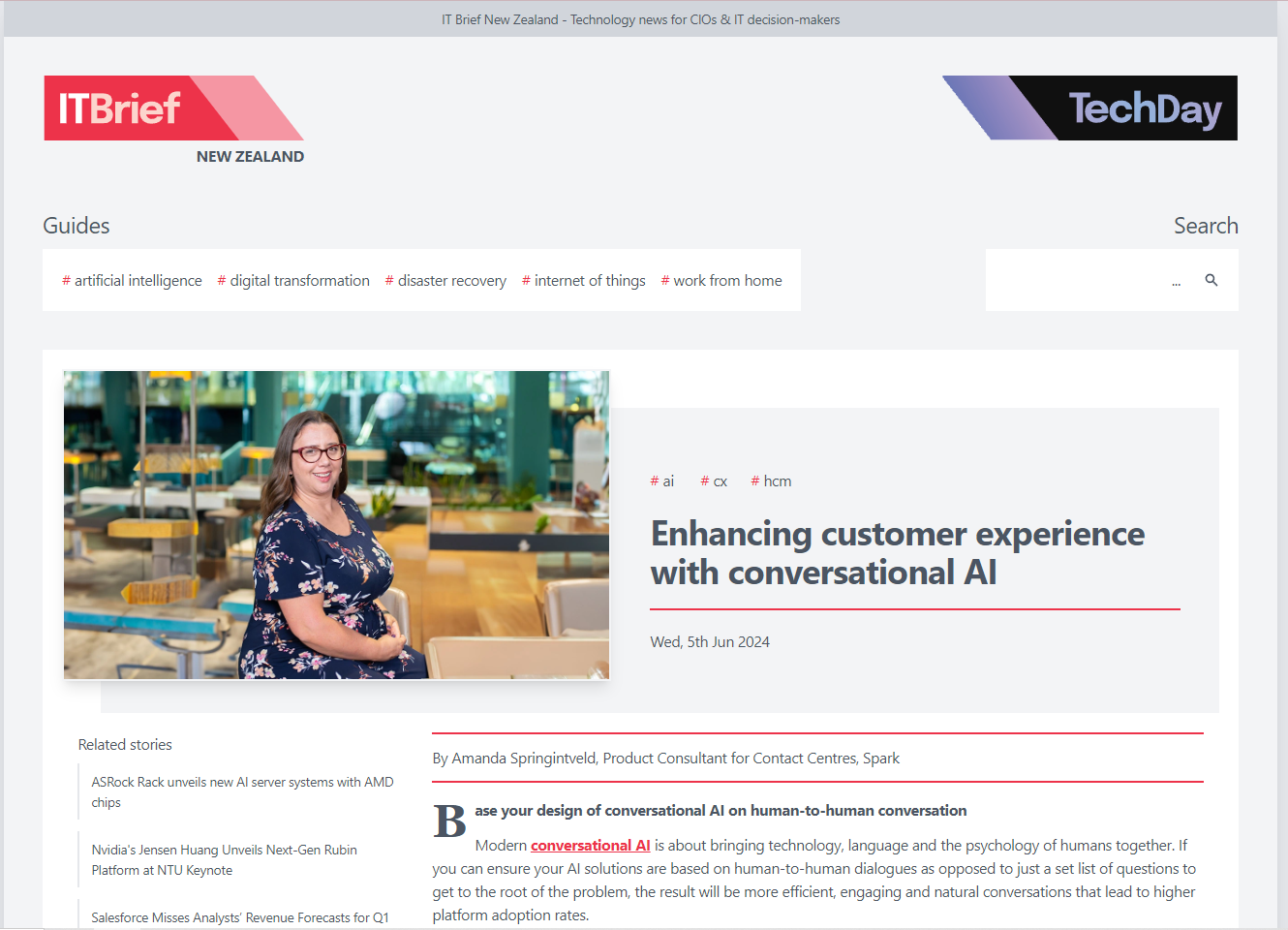
Task: Open the ASRock Rack AI server story
Action: click(x=242, y=791)
